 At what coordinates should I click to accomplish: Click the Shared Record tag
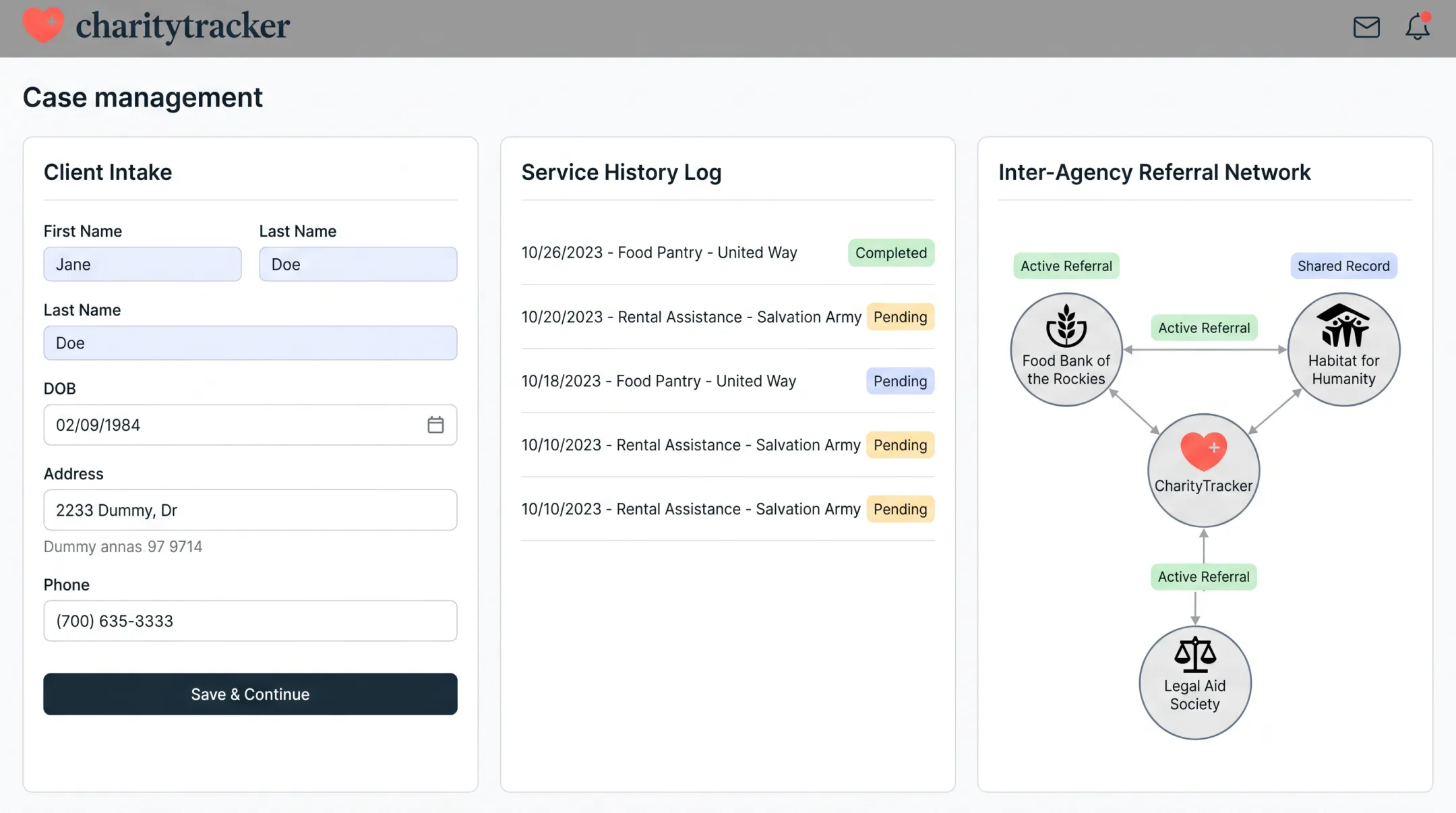click(x=1343, y=266)
